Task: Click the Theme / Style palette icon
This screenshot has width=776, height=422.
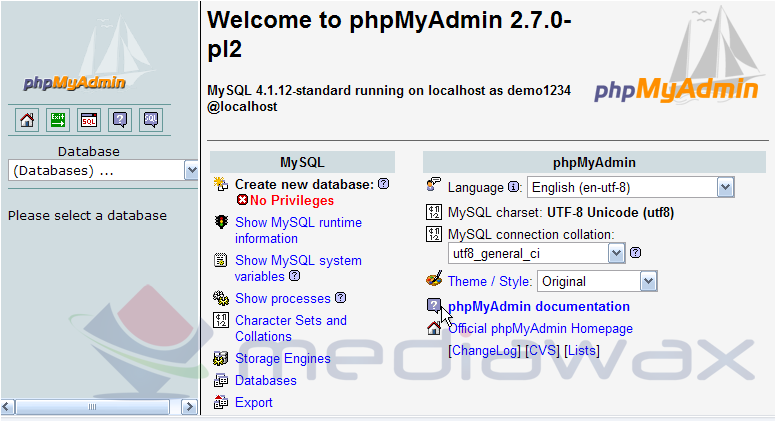Action: (x=434, y=280)
